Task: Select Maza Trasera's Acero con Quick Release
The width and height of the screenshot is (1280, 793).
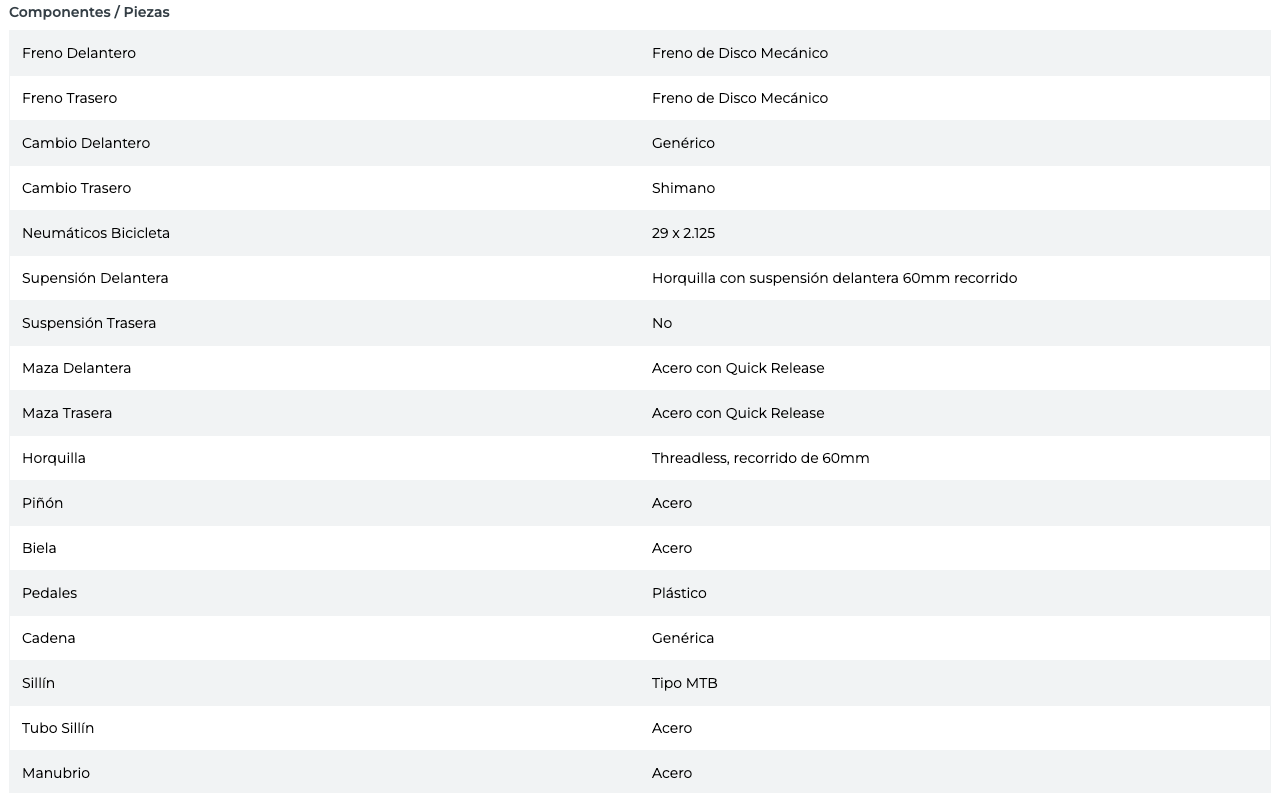Action: point(738,413)
